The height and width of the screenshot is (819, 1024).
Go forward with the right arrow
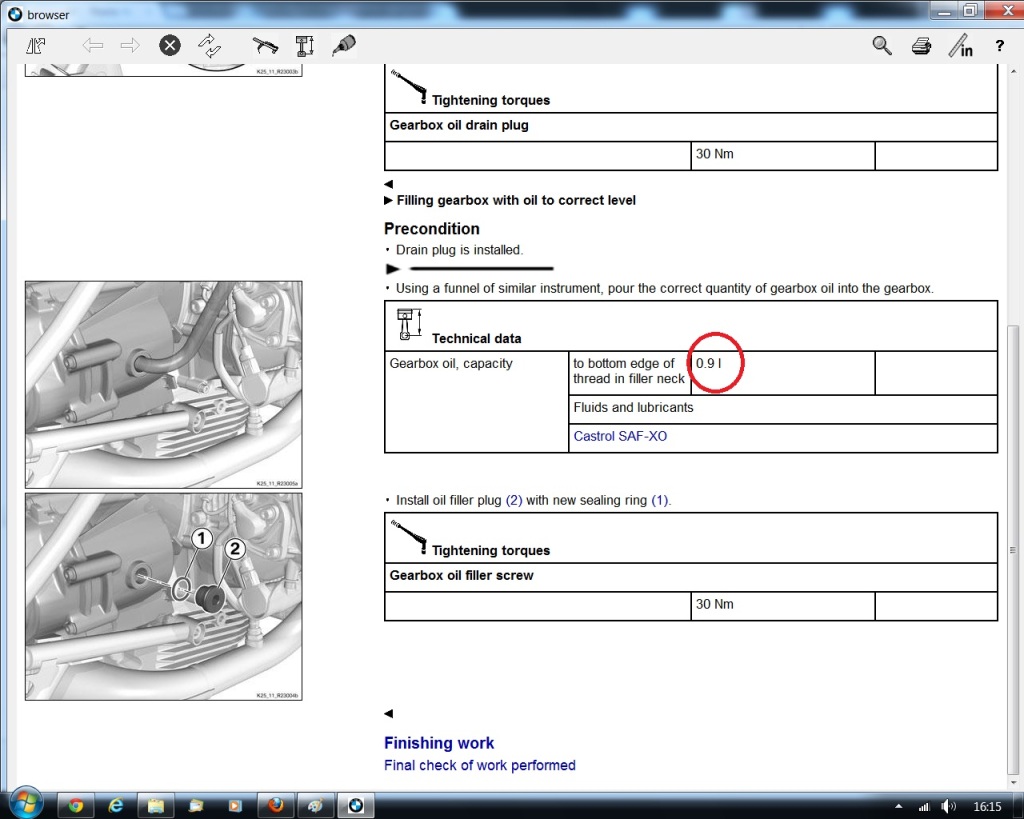pos(131,46)
